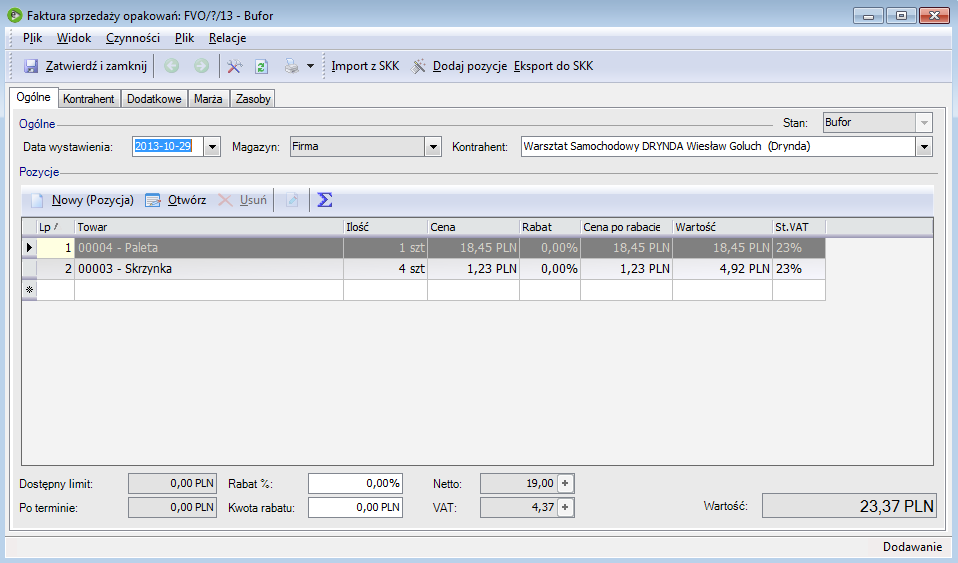Viewport: 958px width, 563px height.
Task: Sort by the Lp column header
Action: coord(56,227)
